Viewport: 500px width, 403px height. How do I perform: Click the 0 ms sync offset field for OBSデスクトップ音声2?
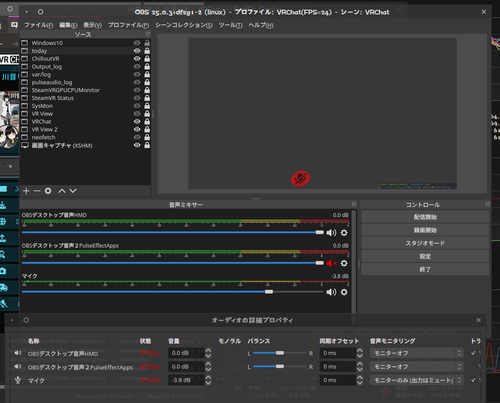coord(338,367)
